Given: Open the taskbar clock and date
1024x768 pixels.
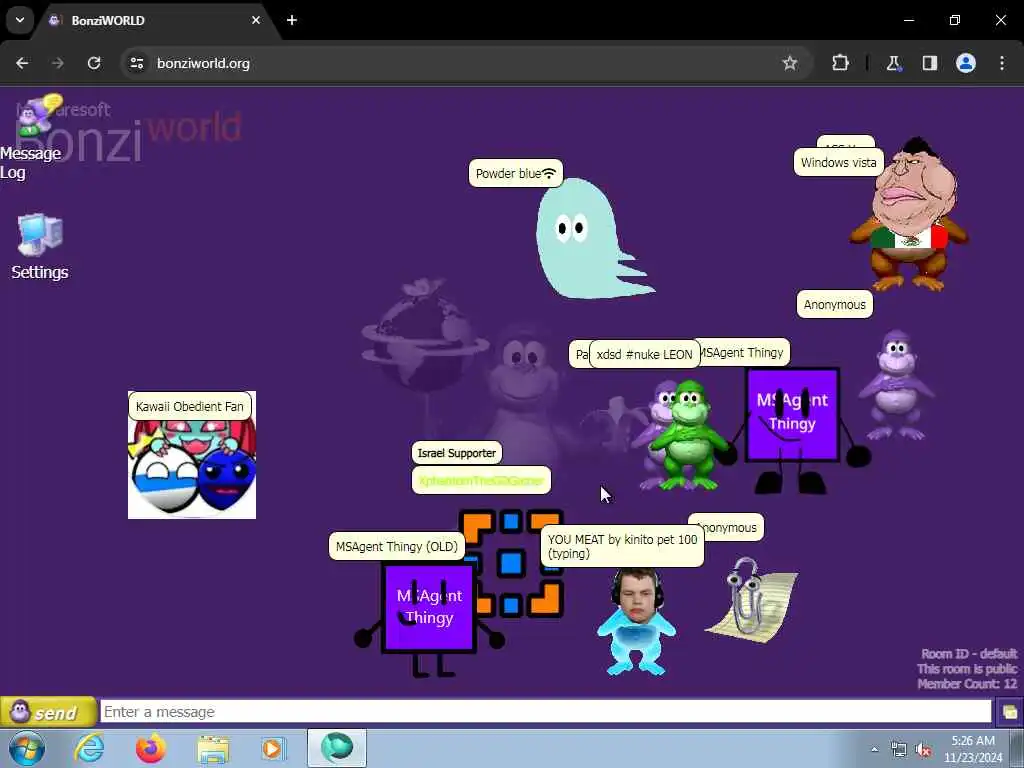Looking at the screenshot, I should [973, 749].
